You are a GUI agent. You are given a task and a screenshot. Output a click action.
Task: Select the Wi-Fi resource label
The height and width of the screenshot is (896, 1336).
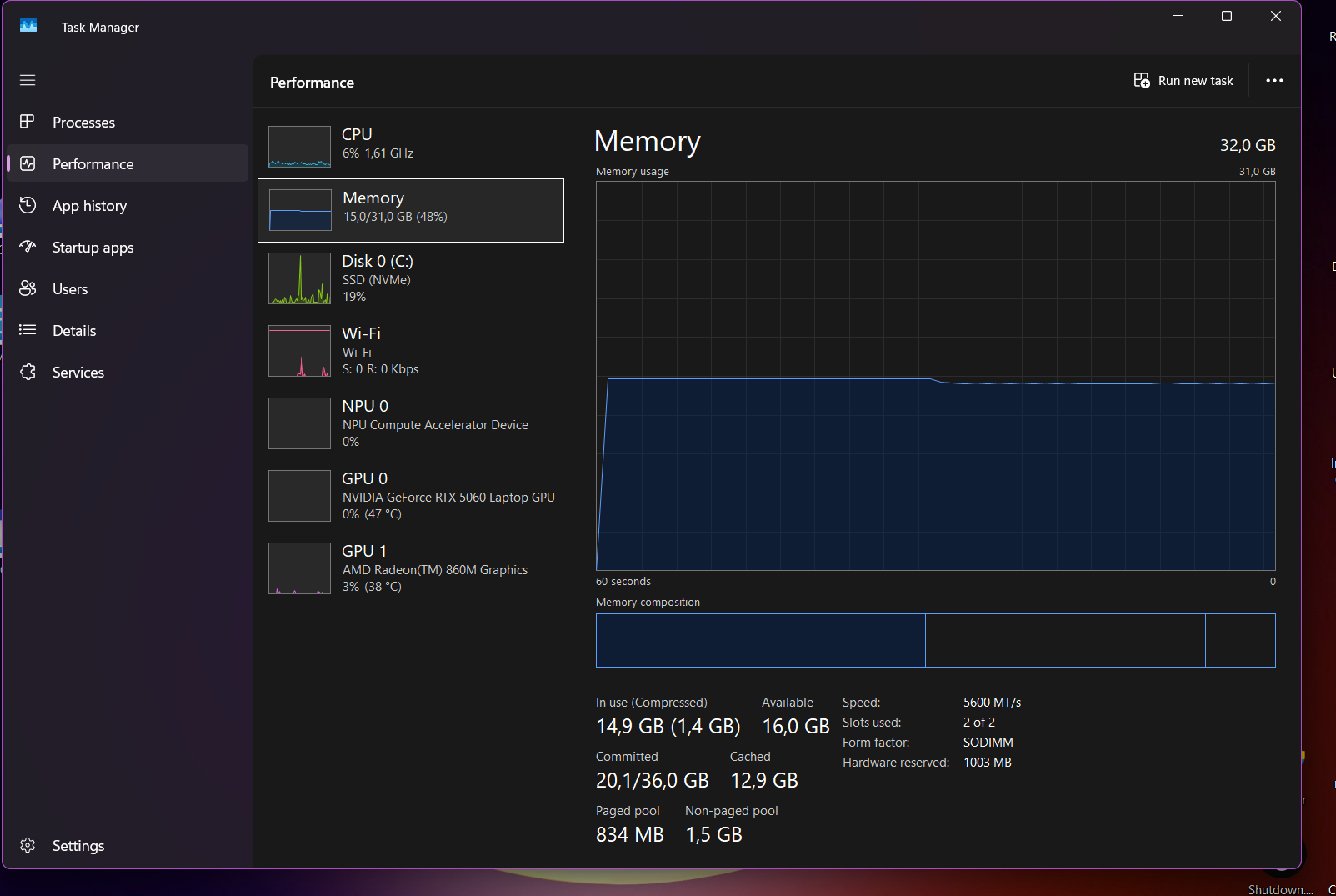[x=361, y=333]
